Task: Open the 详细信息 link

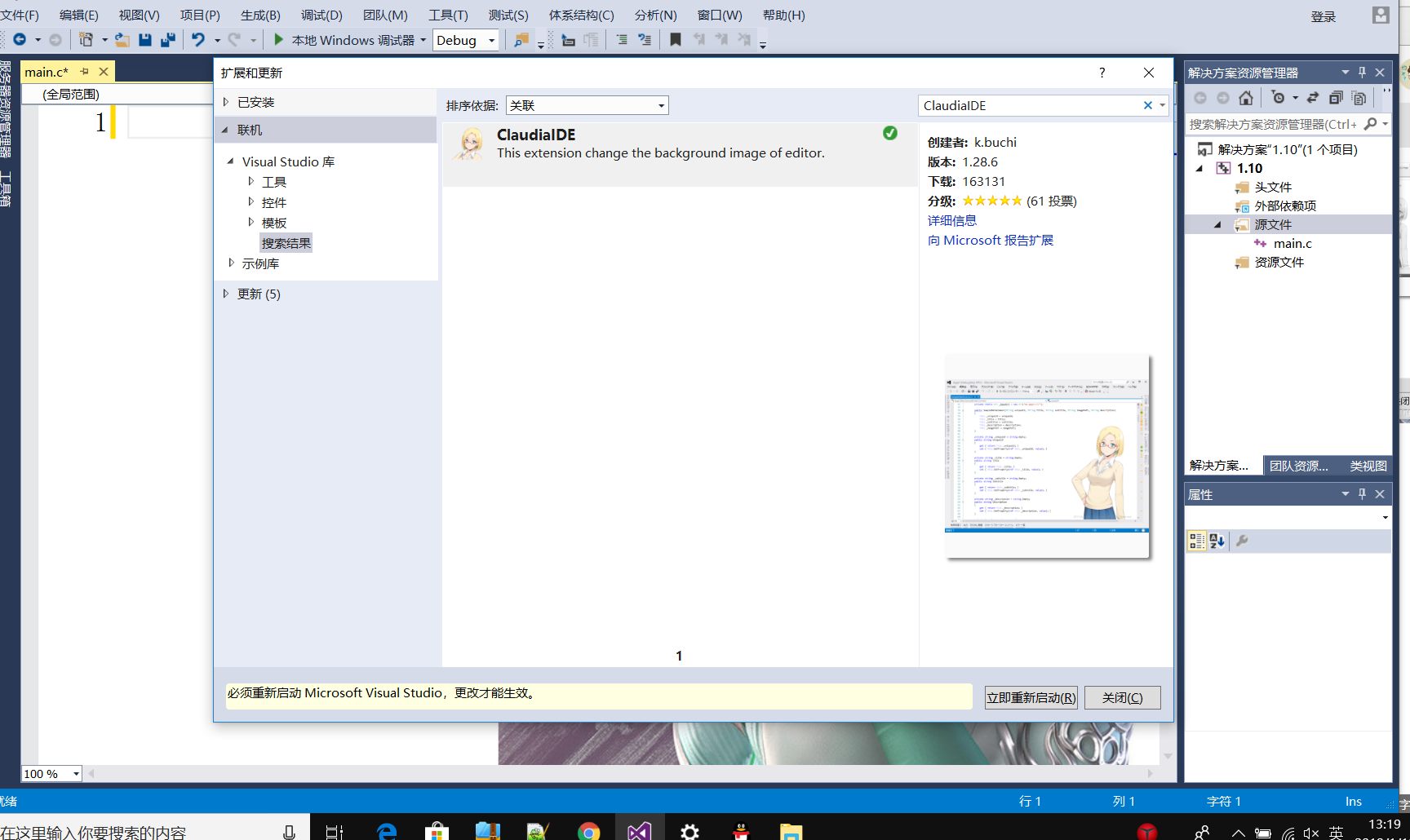Action: (952, 220)
